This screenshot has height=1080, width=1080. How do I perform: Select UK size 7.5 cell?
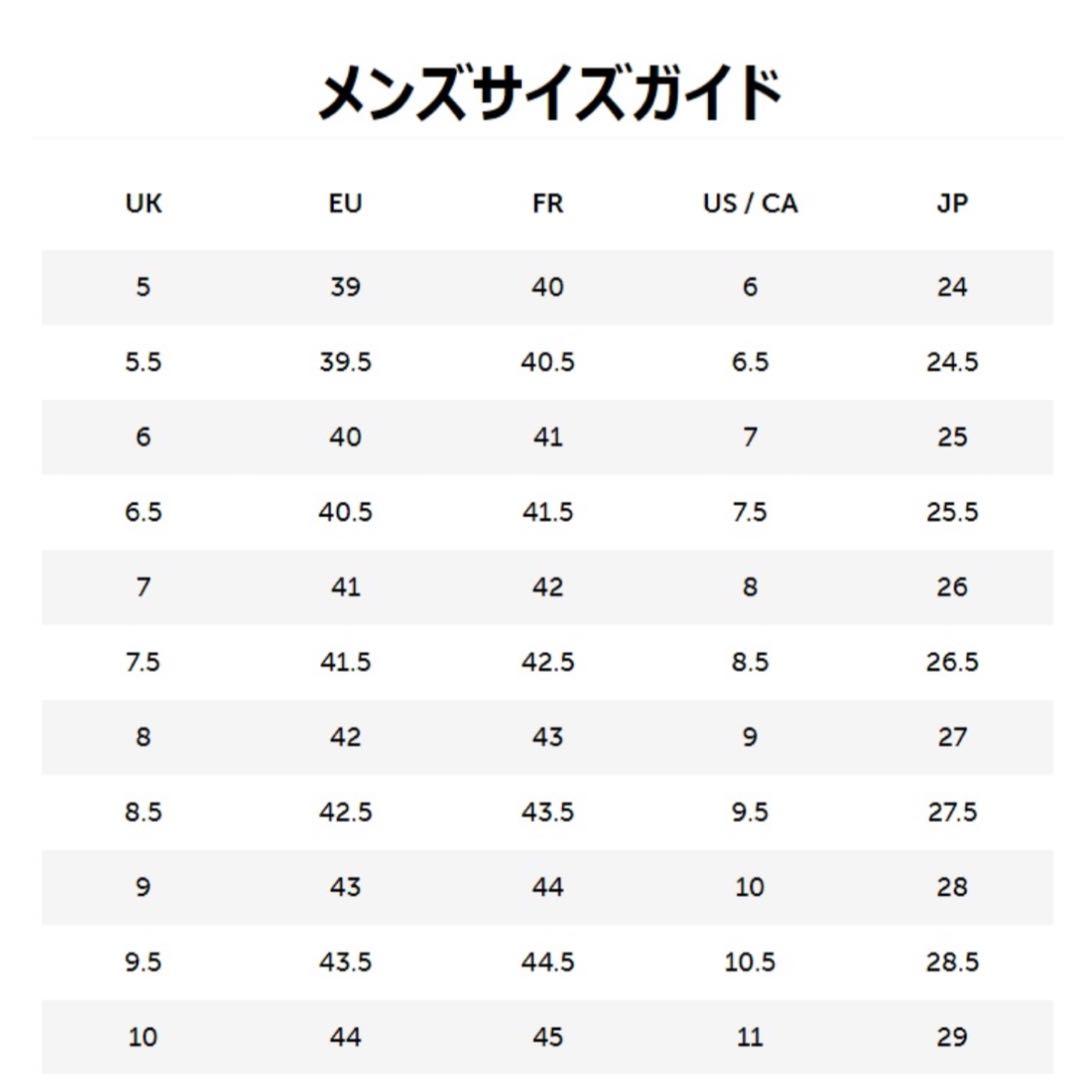(x=143, y=662)
